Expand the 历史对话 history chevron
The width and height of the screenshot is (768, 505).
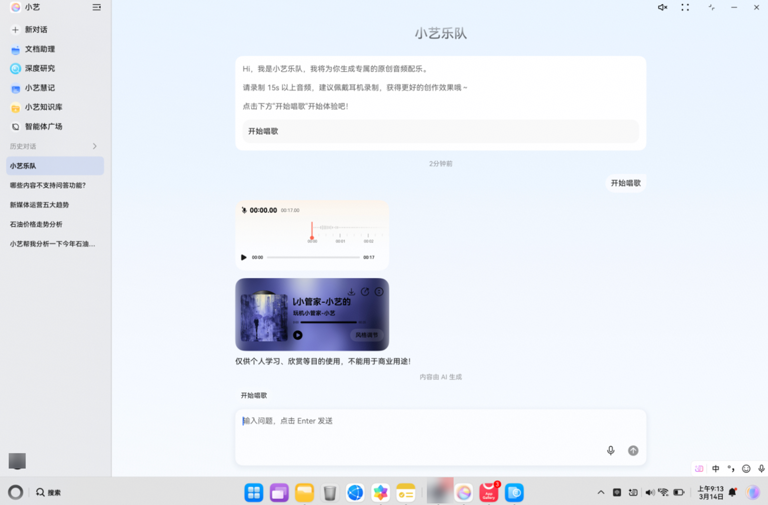tap(95, 146)
